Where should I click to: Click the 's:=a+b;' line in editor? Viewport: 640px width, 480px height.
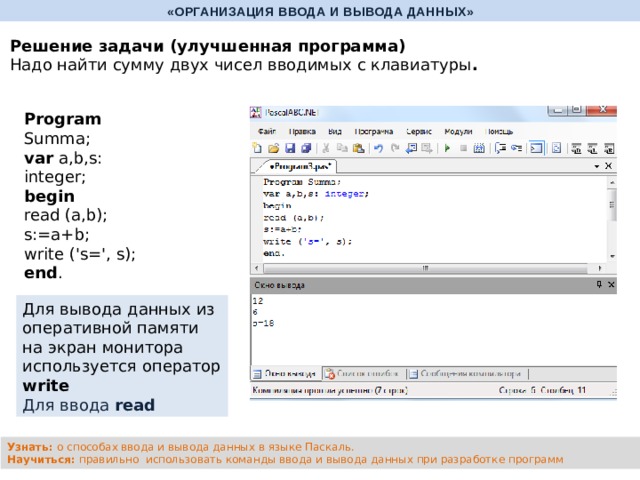coord(282,229)
